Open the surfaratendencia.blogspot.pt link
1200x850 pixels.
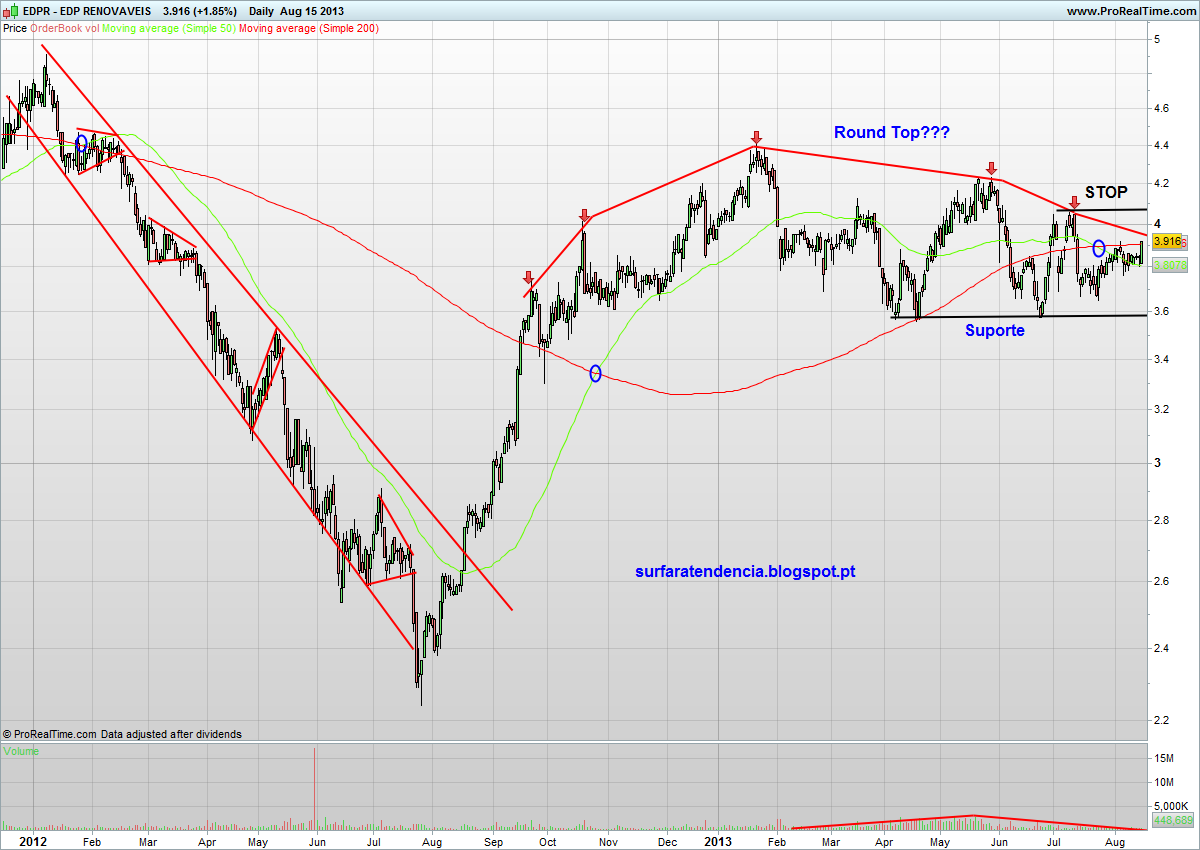coord(745,572)
